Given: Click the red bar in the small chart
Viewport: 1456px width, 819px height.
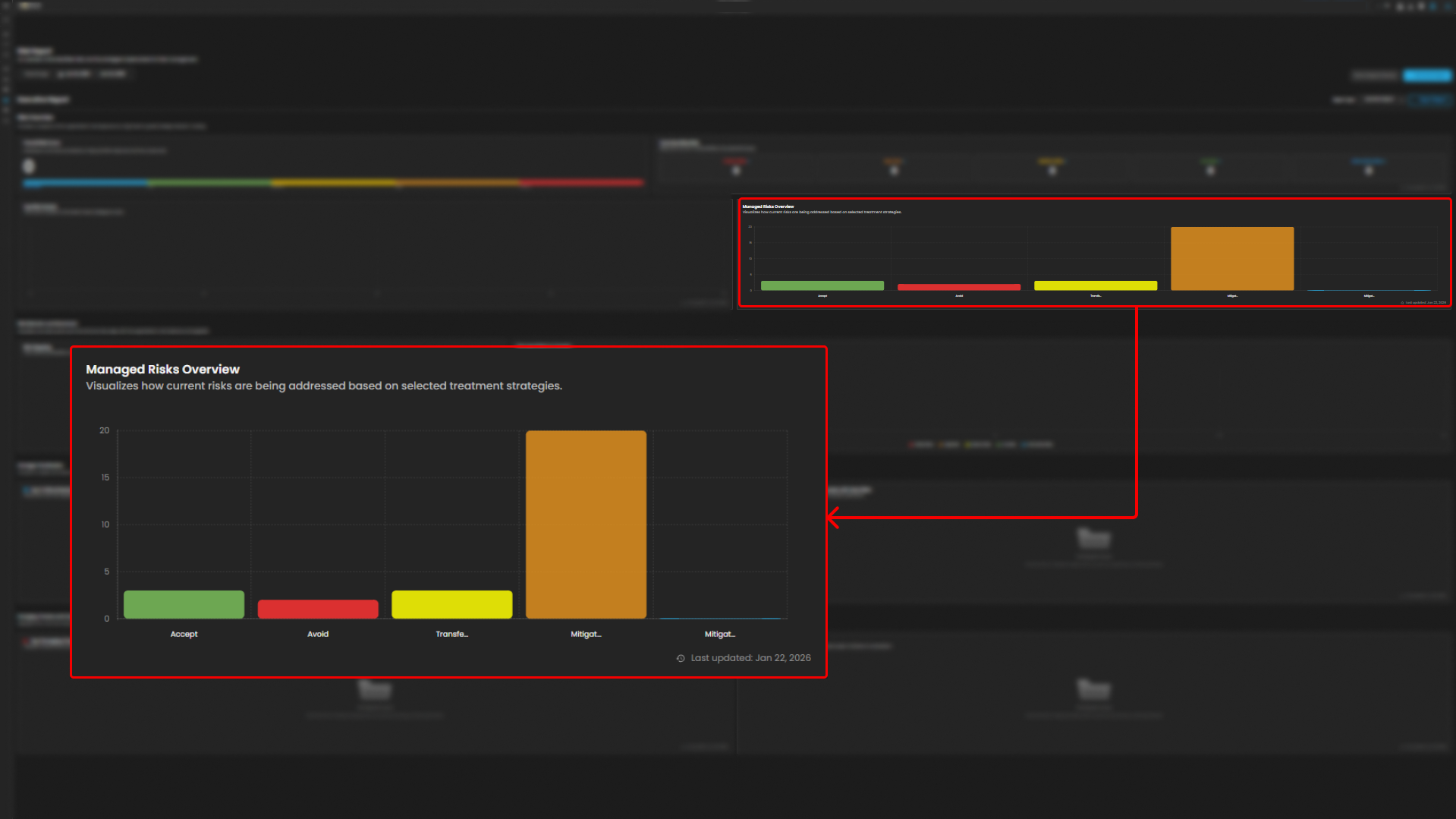Looking at the screenshot, I should point(958,287).
